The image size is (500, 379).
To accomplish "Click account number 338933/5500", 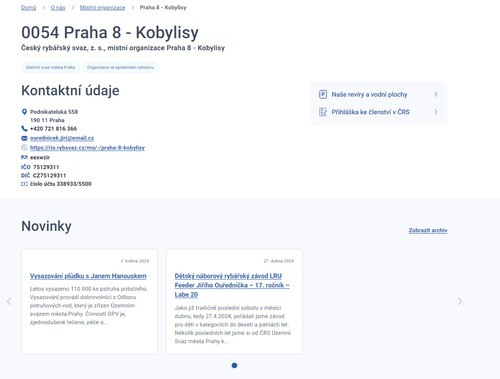I will pyautogui.click(x=74, y=184).
